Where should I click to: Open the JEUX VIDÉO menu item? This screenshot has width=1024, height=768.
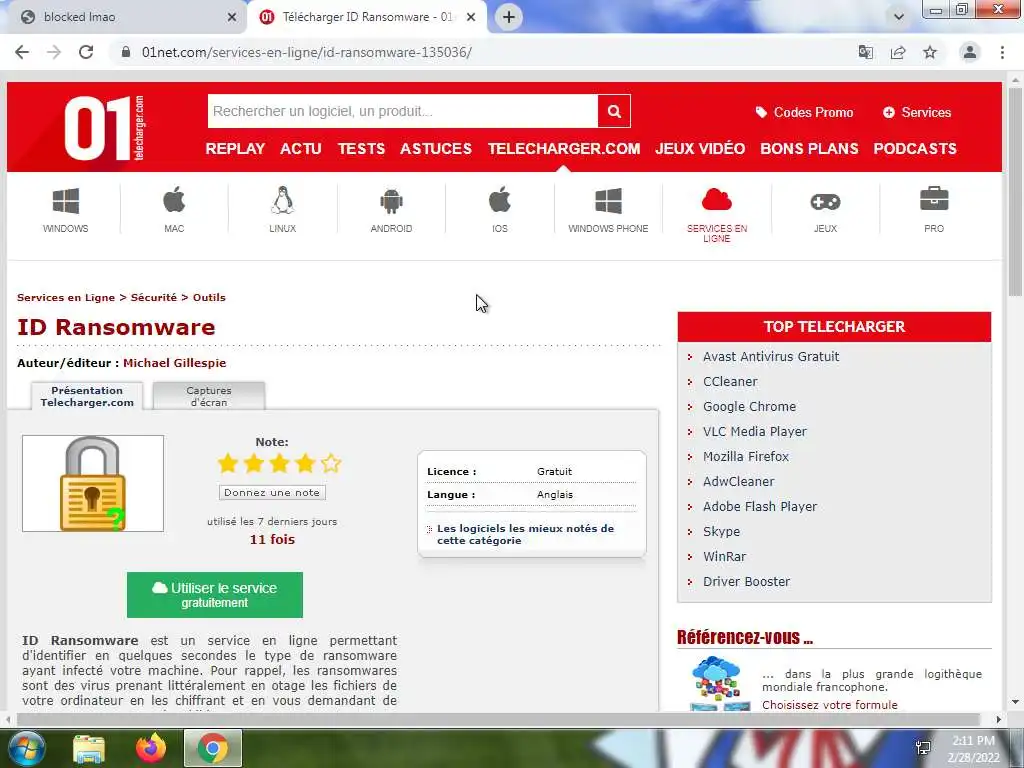click(x=700, y=149)
